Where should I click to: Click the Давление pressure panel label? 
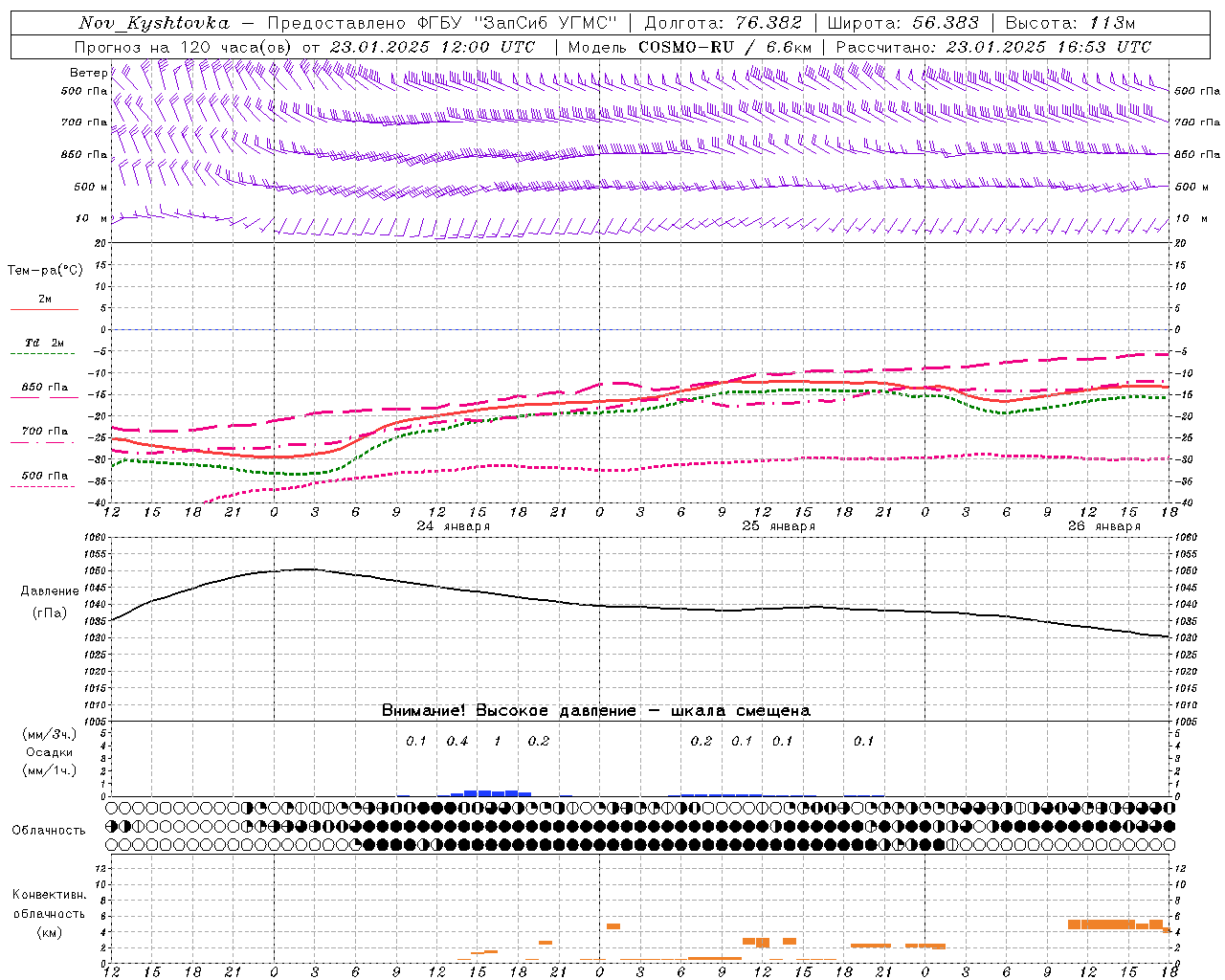point(50,591)
